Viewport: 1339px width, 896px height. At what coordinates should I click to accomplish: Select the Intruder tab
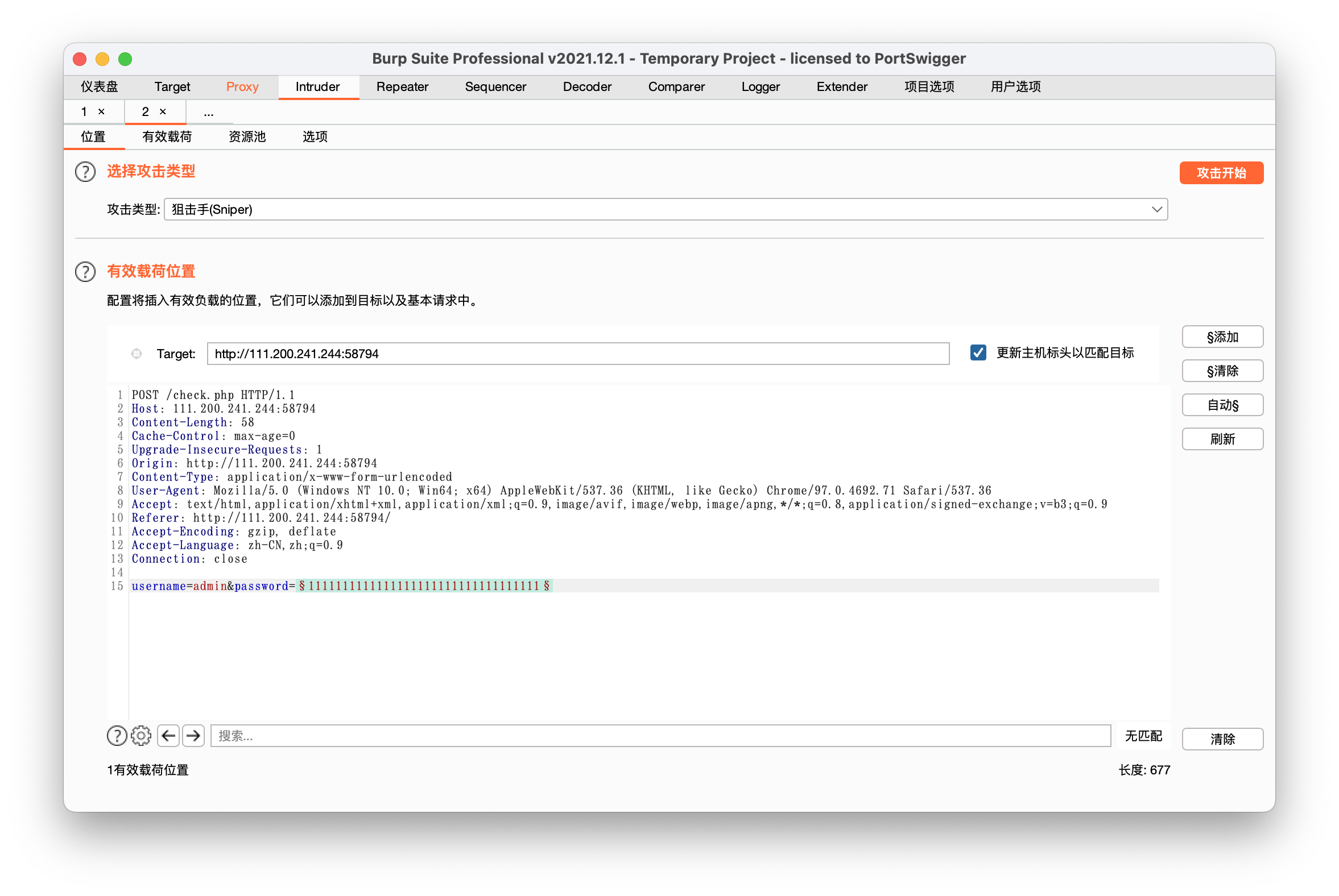pos(318,87)
